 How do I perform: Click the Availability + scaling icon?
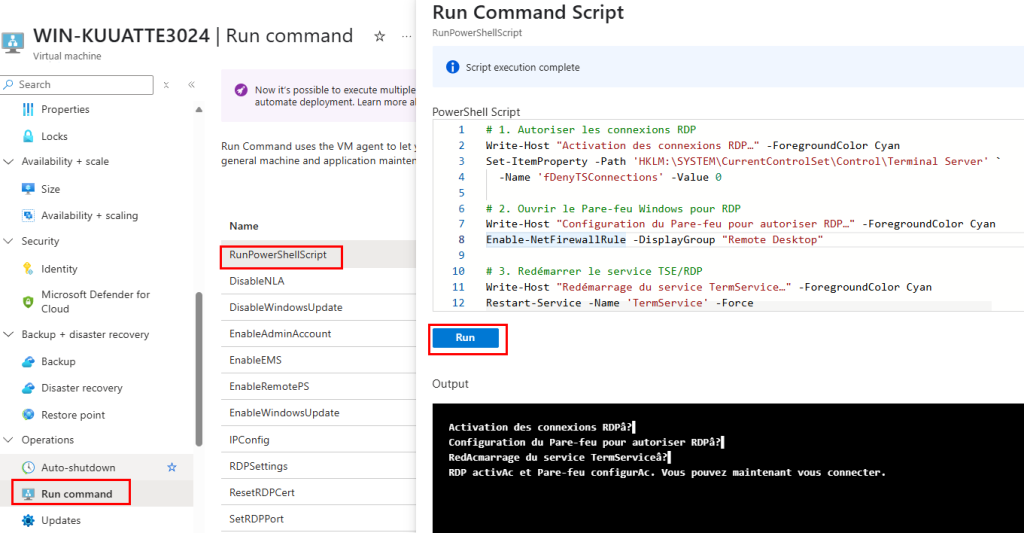click(28, 216)
